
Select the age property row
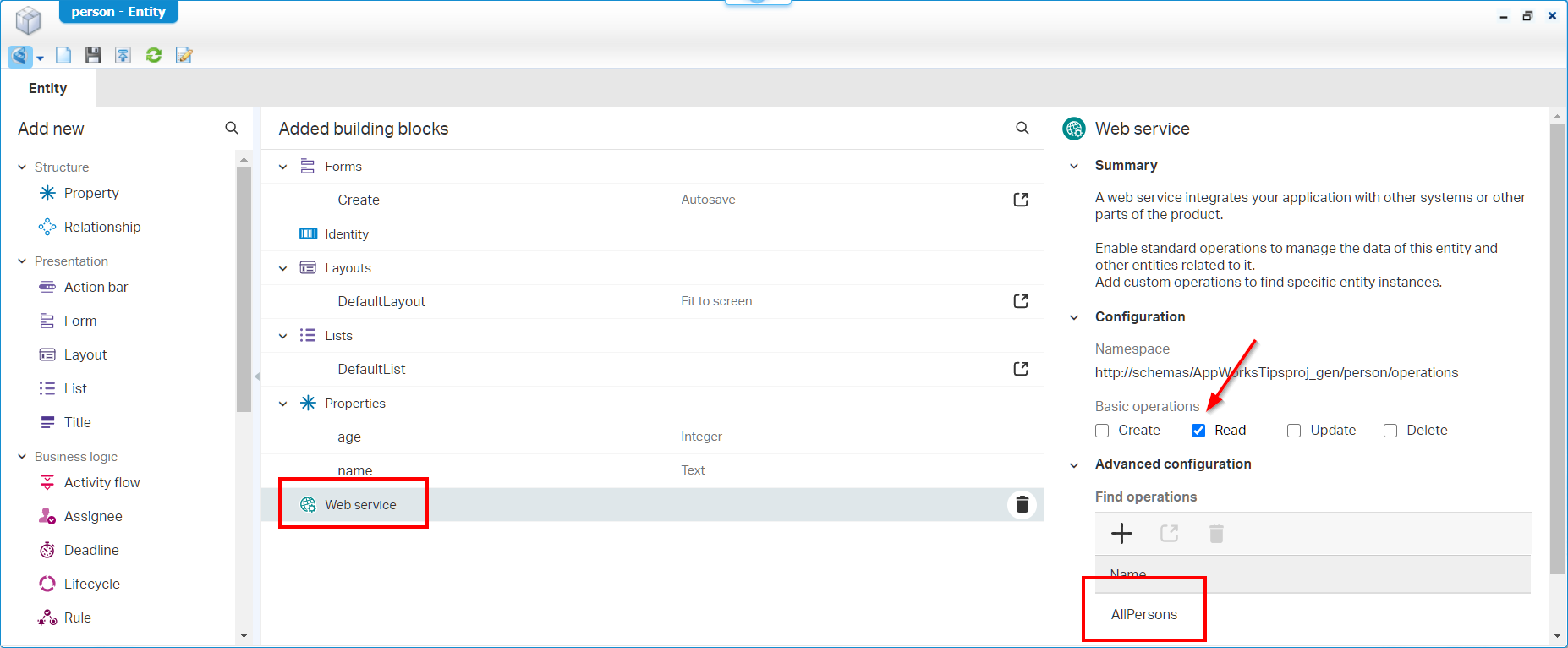[x=652, y=437]
